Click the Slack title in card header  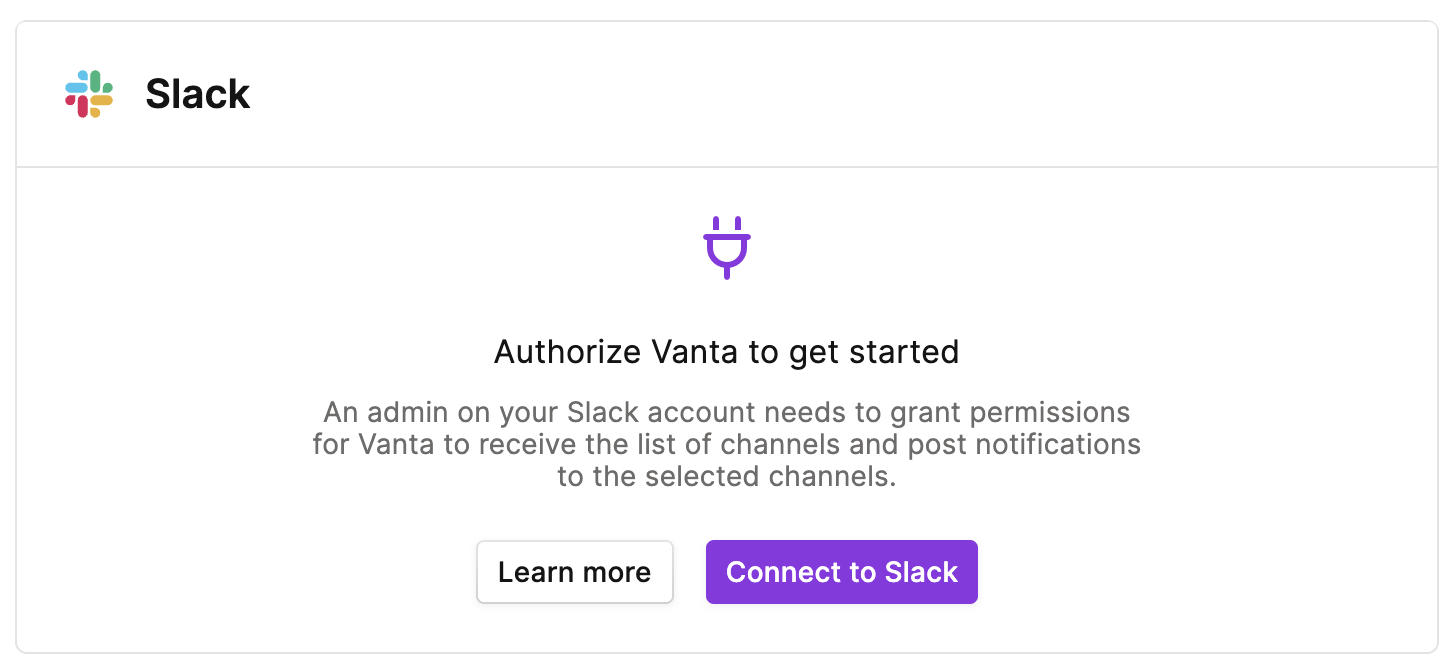point(198,94)
